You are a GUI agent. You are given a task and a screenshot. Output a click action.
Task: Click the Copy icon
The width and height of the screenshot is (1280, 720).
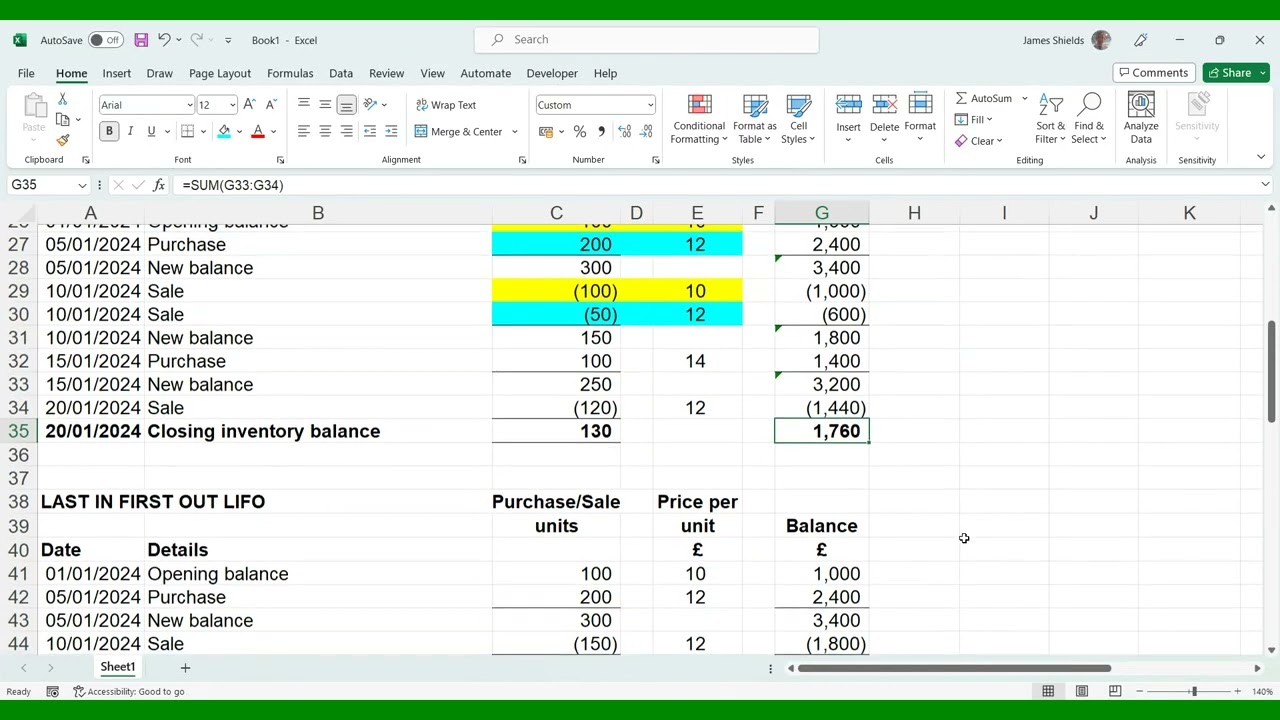62,120
